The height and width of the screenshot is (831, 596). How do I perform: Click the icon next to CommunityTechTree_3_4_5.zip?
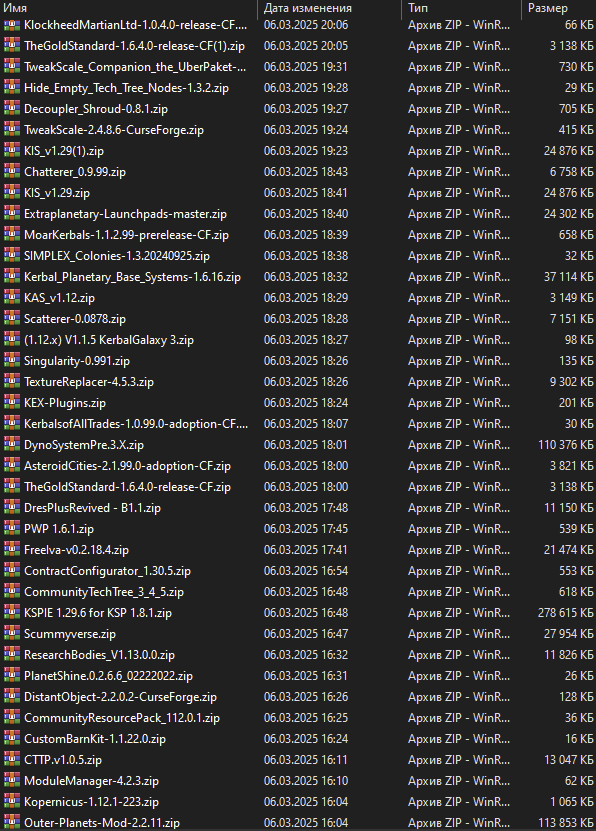coord(12,591)
